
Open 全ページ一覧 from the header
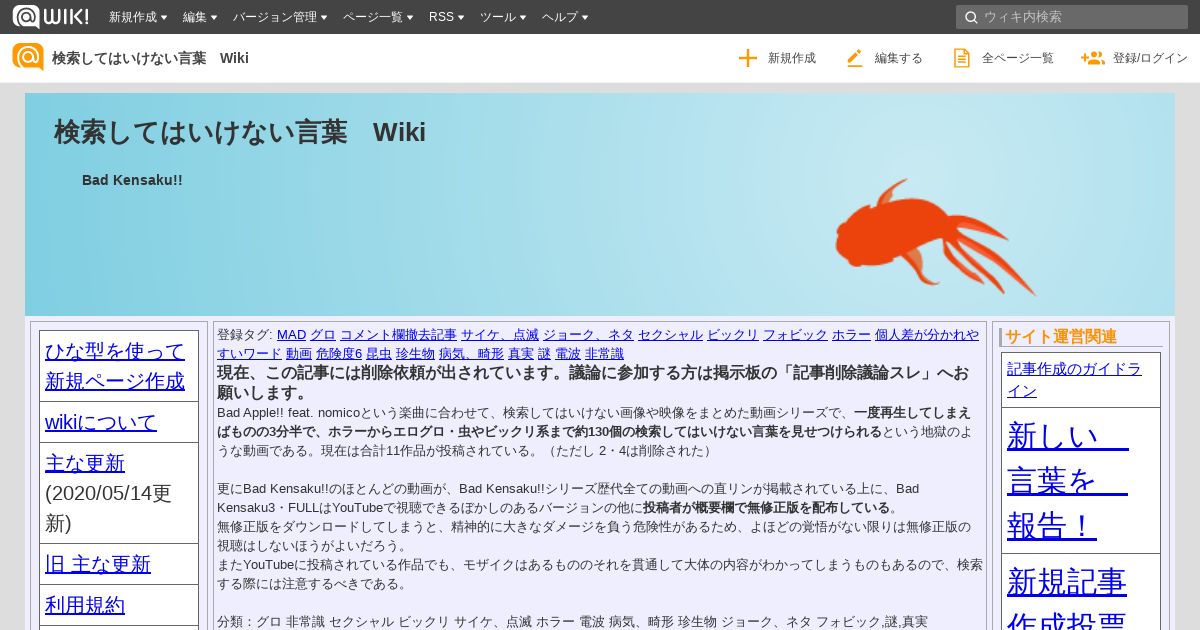(x=1003, y=58)
